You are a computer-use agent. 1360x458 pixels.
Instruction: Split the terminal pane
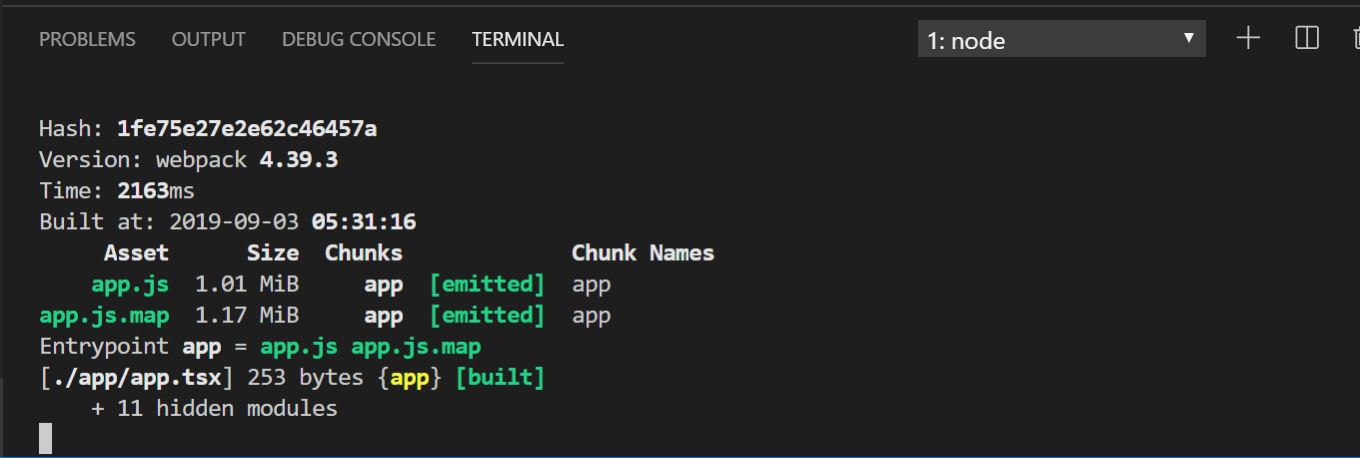(x=1306, y=39)
